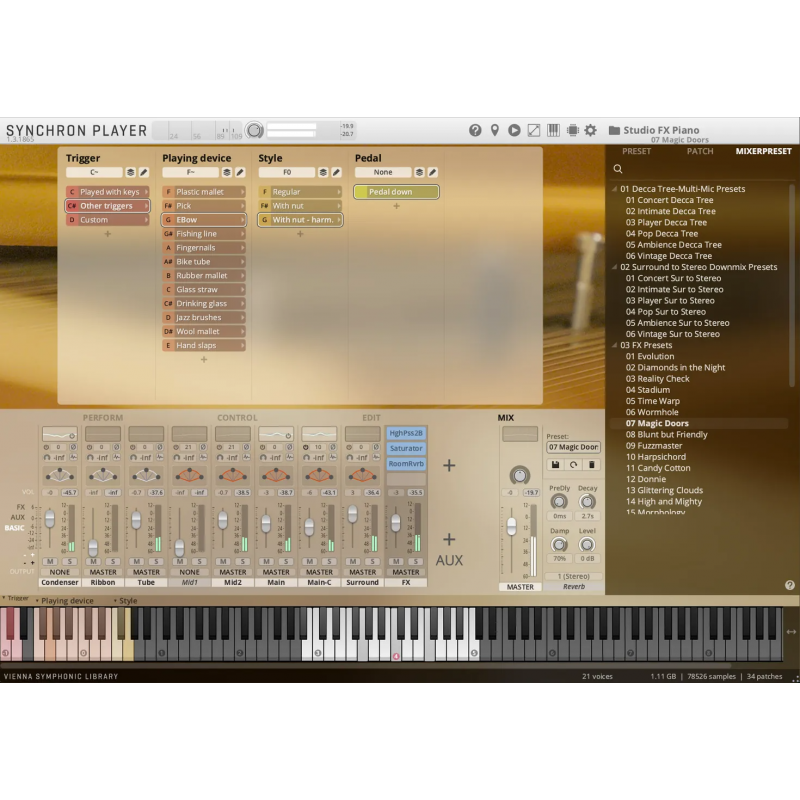Click the search icon in the MIXERPRESET panel

618,170
